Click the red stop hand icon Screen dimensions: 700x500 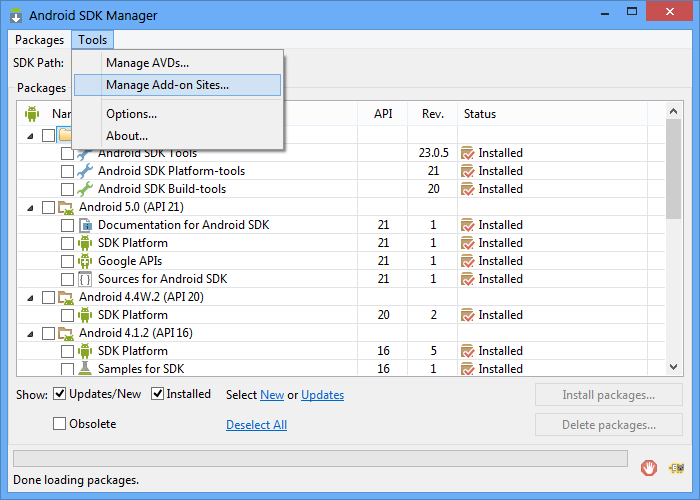point(649,468)
